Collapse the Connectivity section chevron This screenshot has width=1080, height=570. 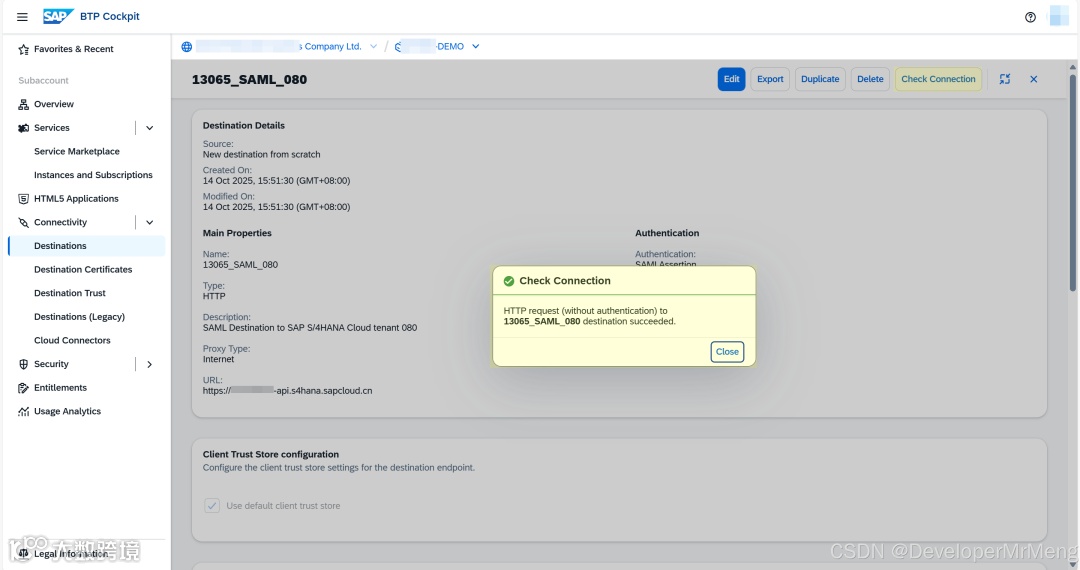click(149, 222)
